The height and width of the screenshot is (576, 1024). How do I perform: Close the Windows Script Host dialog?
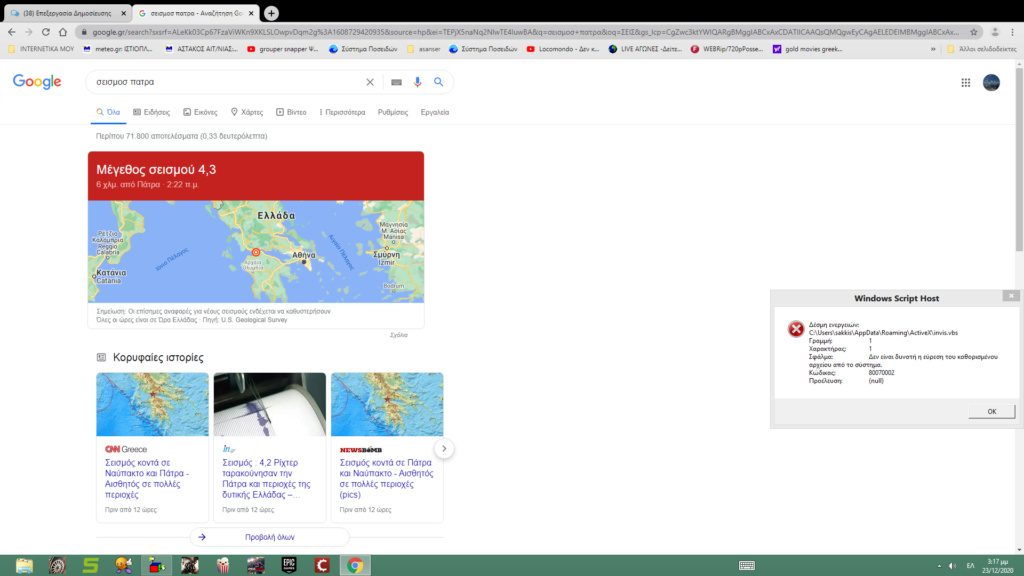1011,296
